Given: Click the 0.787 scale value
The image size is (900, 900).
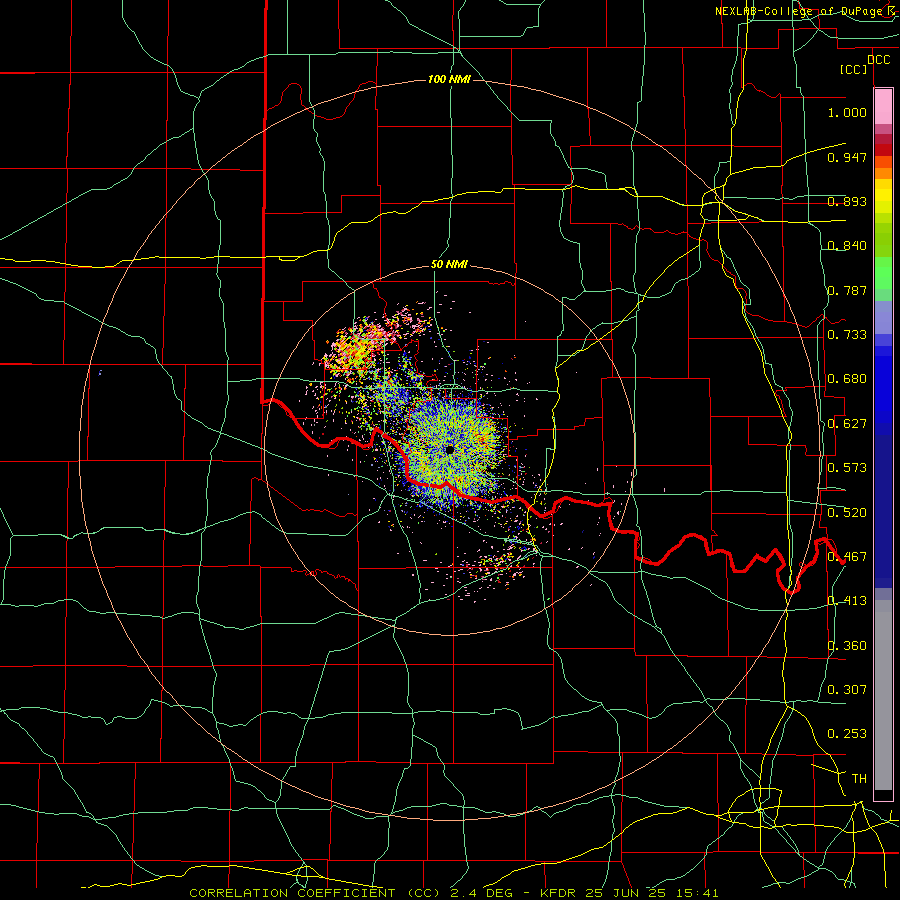Looking at the screenshot, I should coord(847,290).
